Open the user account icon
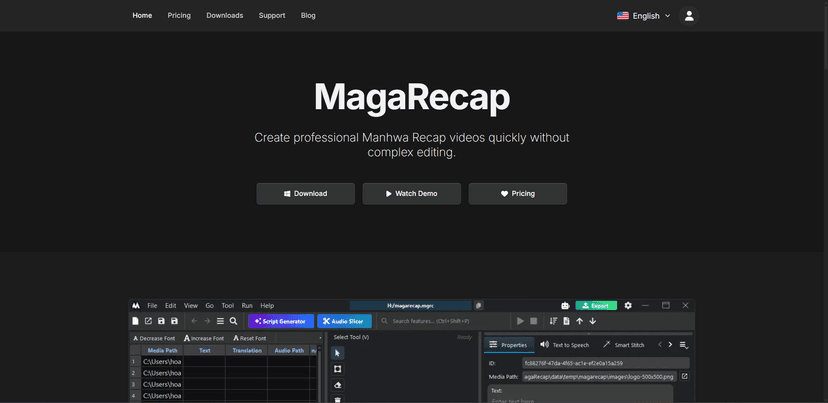 click(689, 16)
